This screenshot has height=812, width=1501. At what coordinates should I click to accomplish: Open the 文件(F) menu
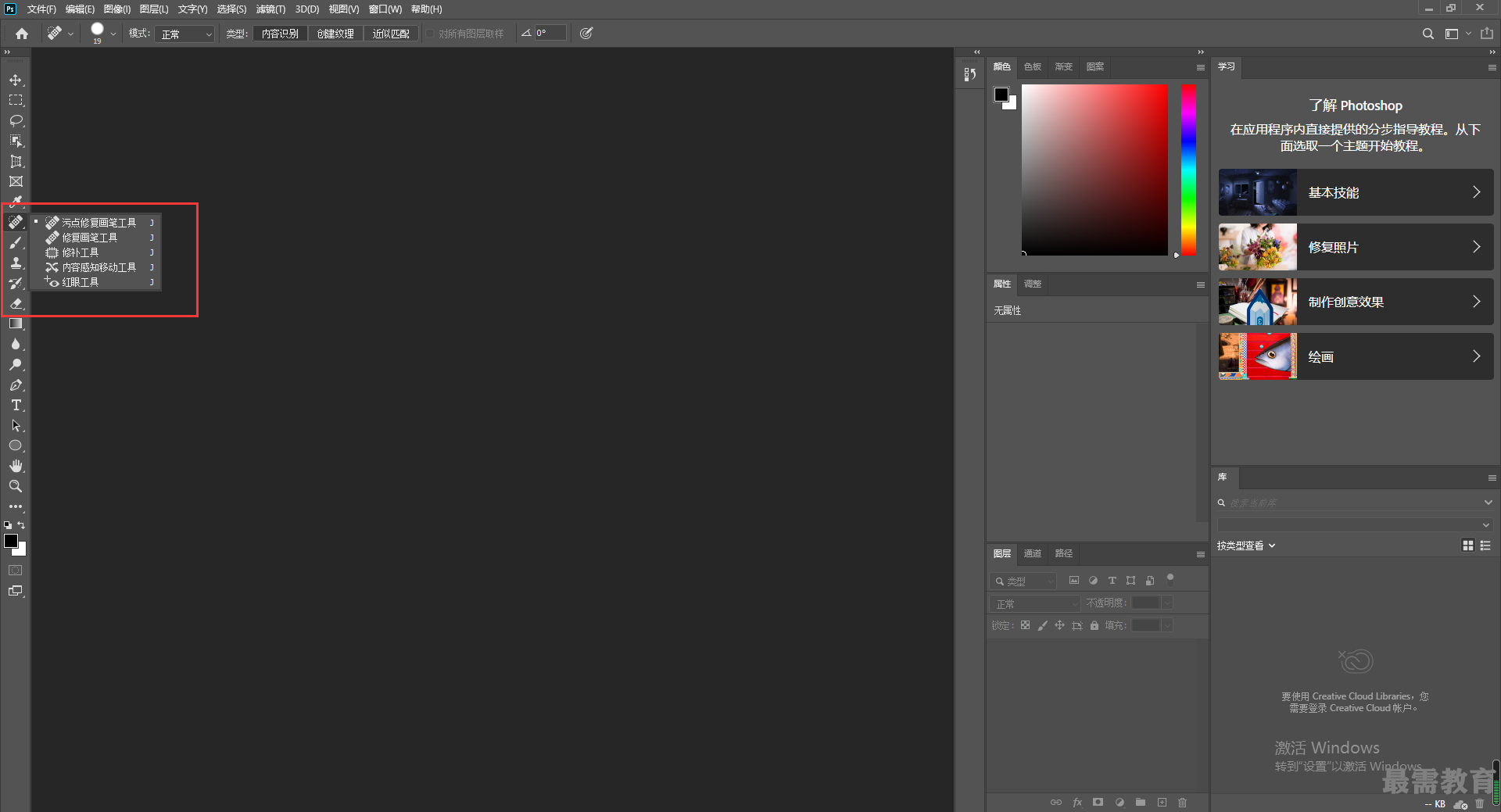pyautogui.click(x=41, y=9)
